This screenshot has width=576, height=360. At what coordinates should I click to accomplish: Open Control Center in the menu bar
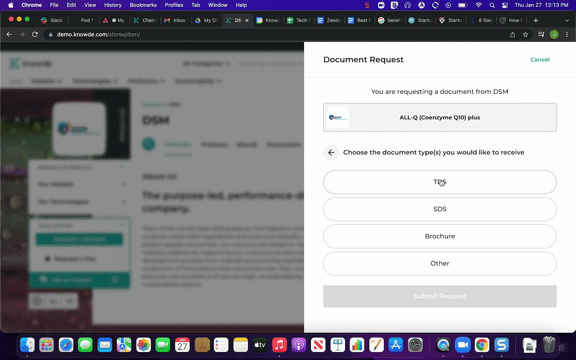[x=505, y=5]
